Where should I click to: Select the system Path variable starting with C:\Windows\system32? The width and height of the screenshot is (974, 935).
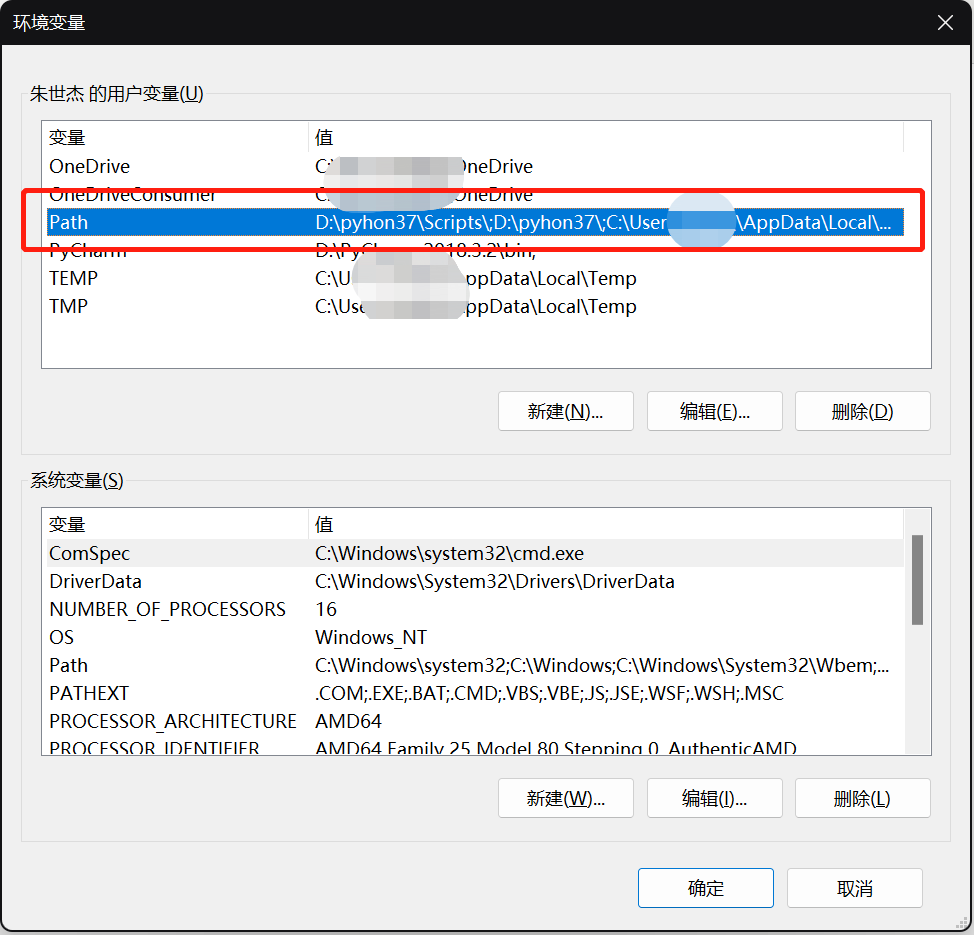(x=475, y=665)
